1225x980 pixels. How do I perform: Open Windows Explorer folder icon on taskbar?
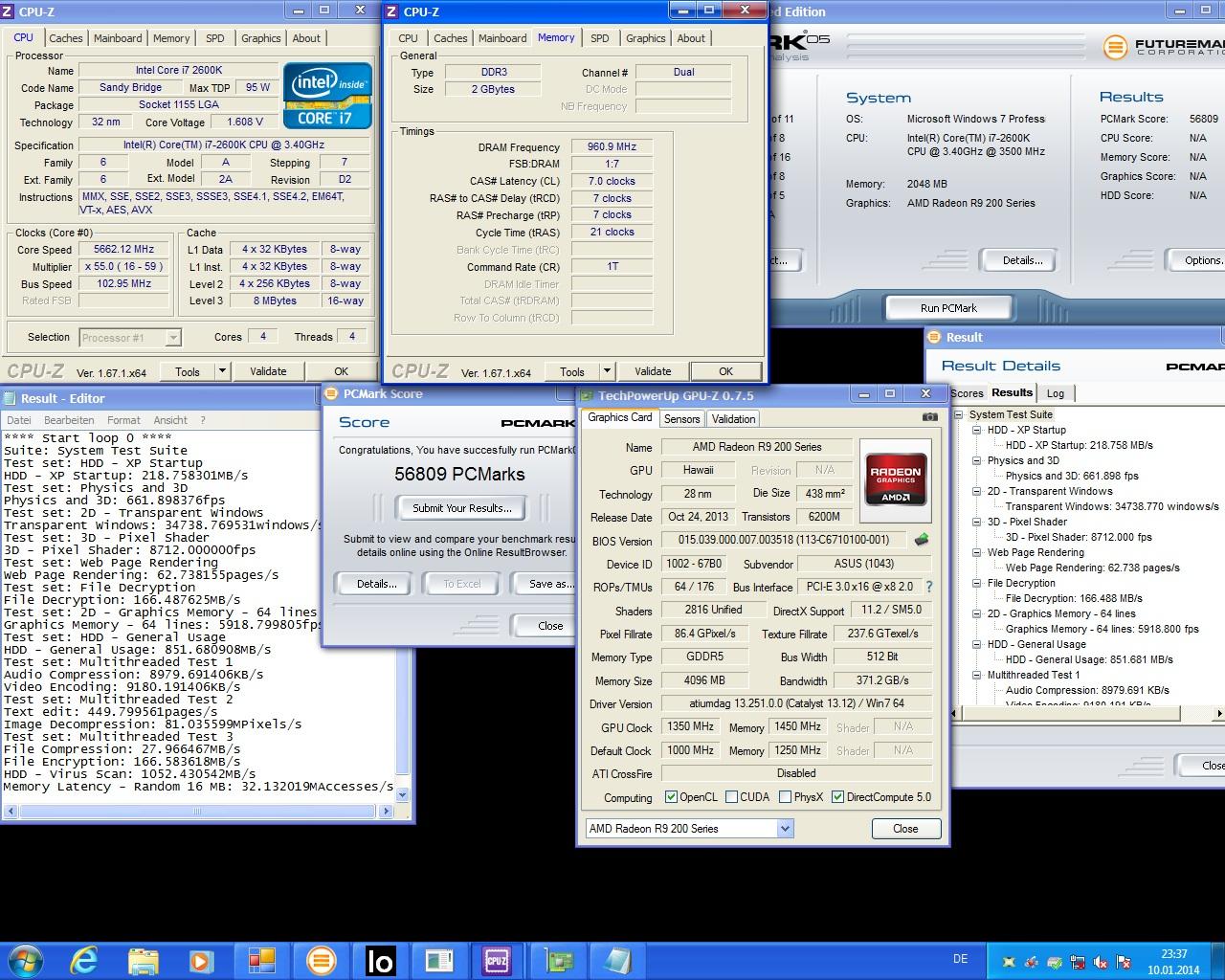pos(143,960)
